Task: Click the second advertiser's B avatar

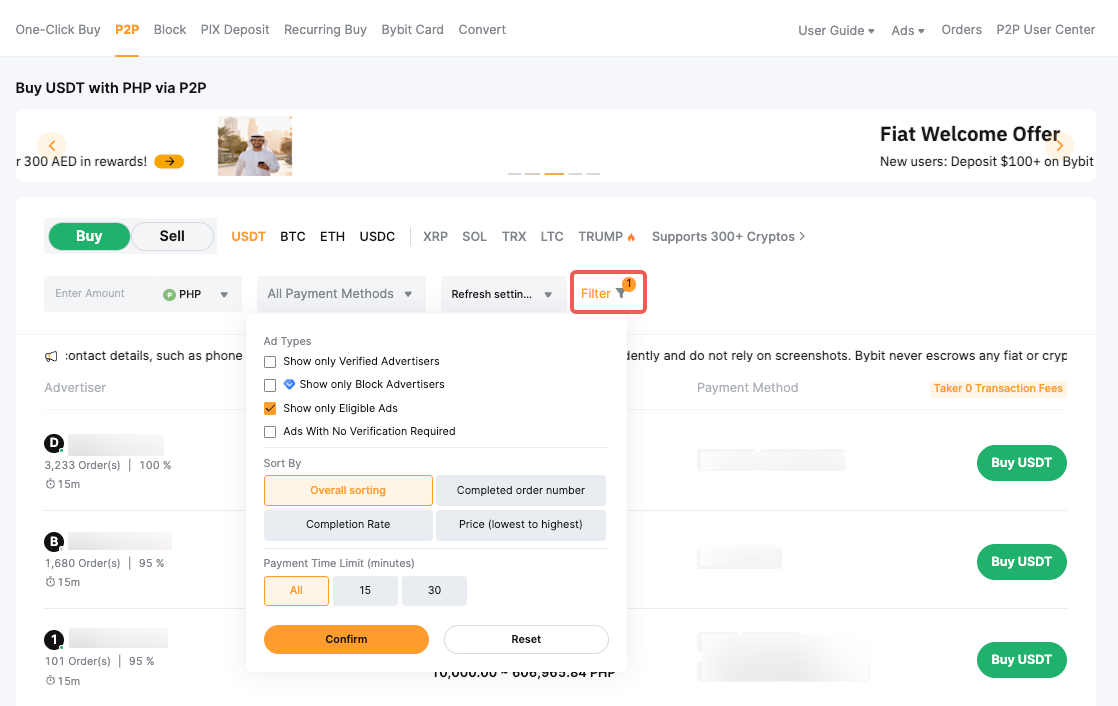Action: click(54, 542)
